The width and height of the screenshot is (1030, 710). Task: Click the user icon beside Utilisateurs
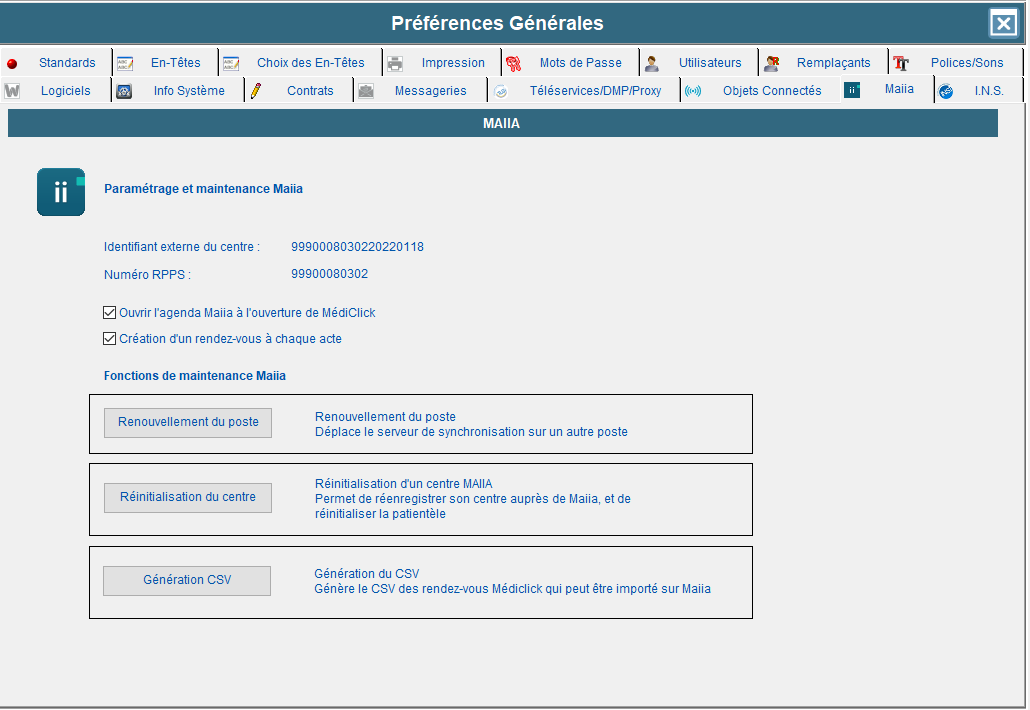(652, 63)
